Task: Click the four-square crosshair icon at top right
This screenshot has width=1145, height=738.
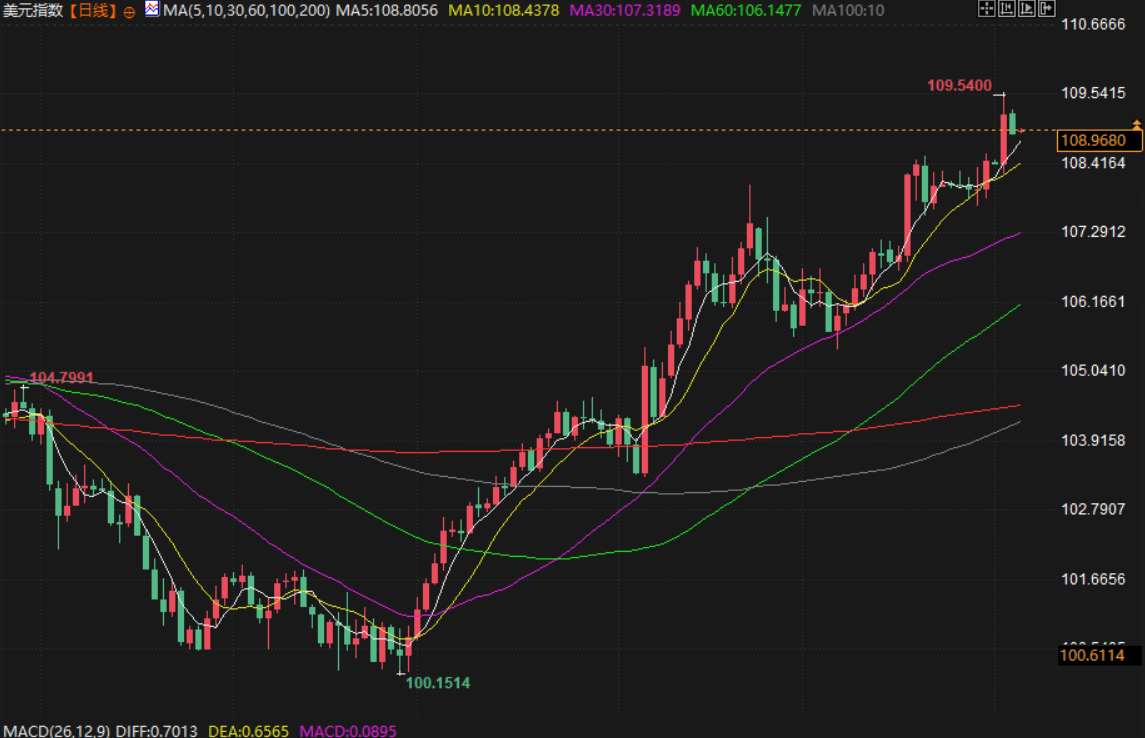Action: coord(986,9)
